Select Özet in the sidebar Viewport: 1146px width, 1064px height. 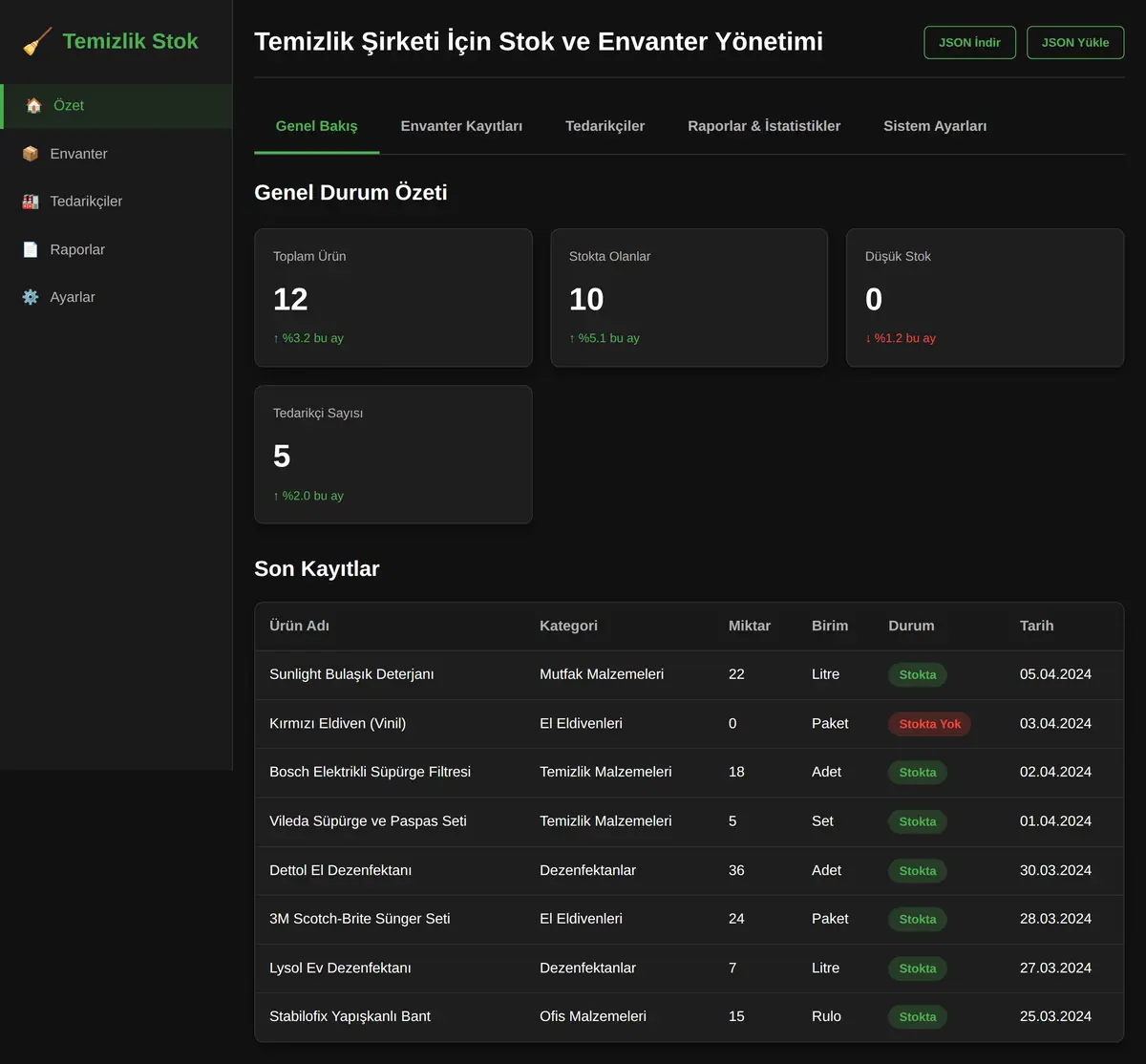[117, 106]
